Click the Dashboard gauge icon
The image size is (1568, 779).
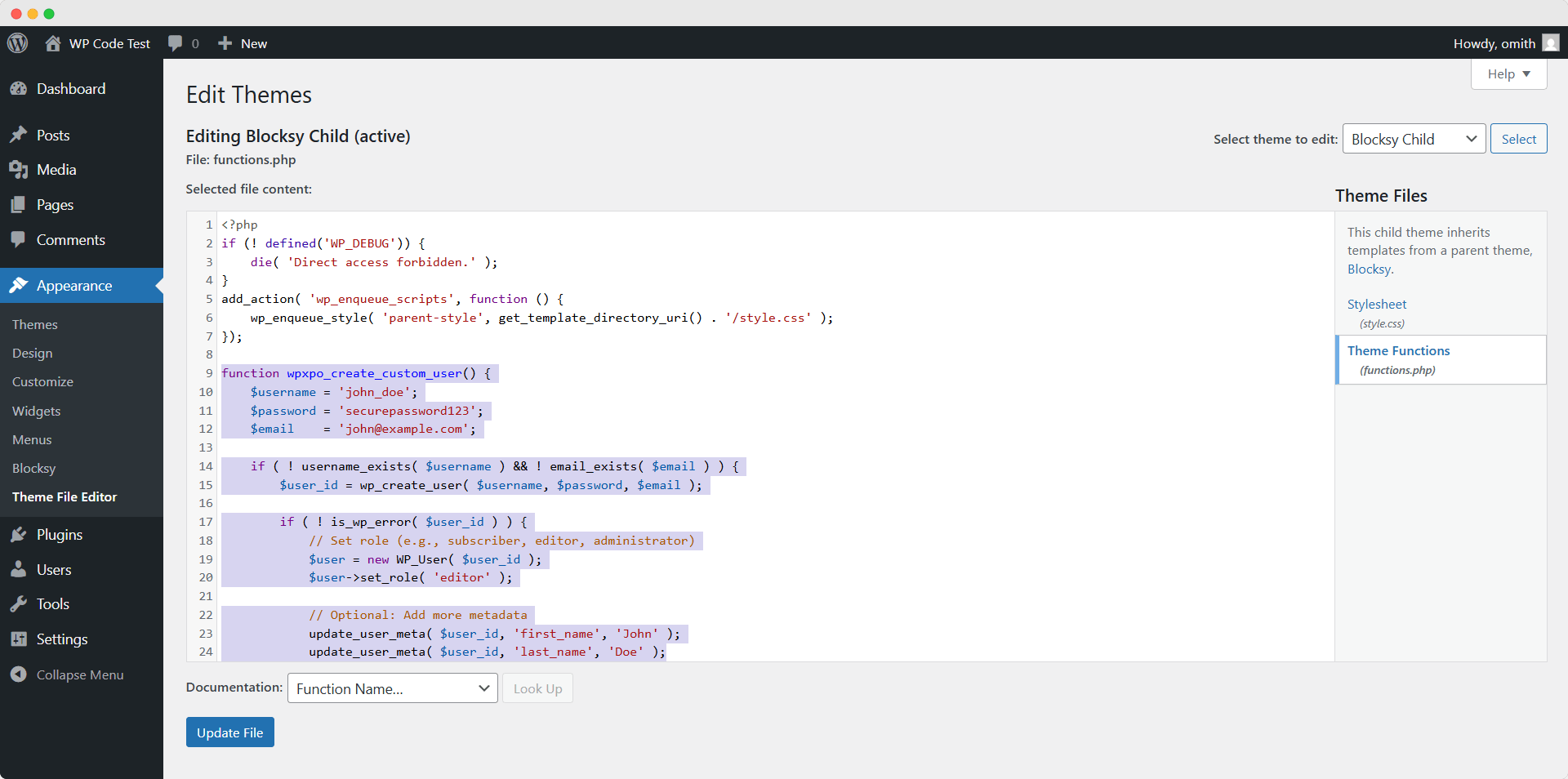click(18, 89)
